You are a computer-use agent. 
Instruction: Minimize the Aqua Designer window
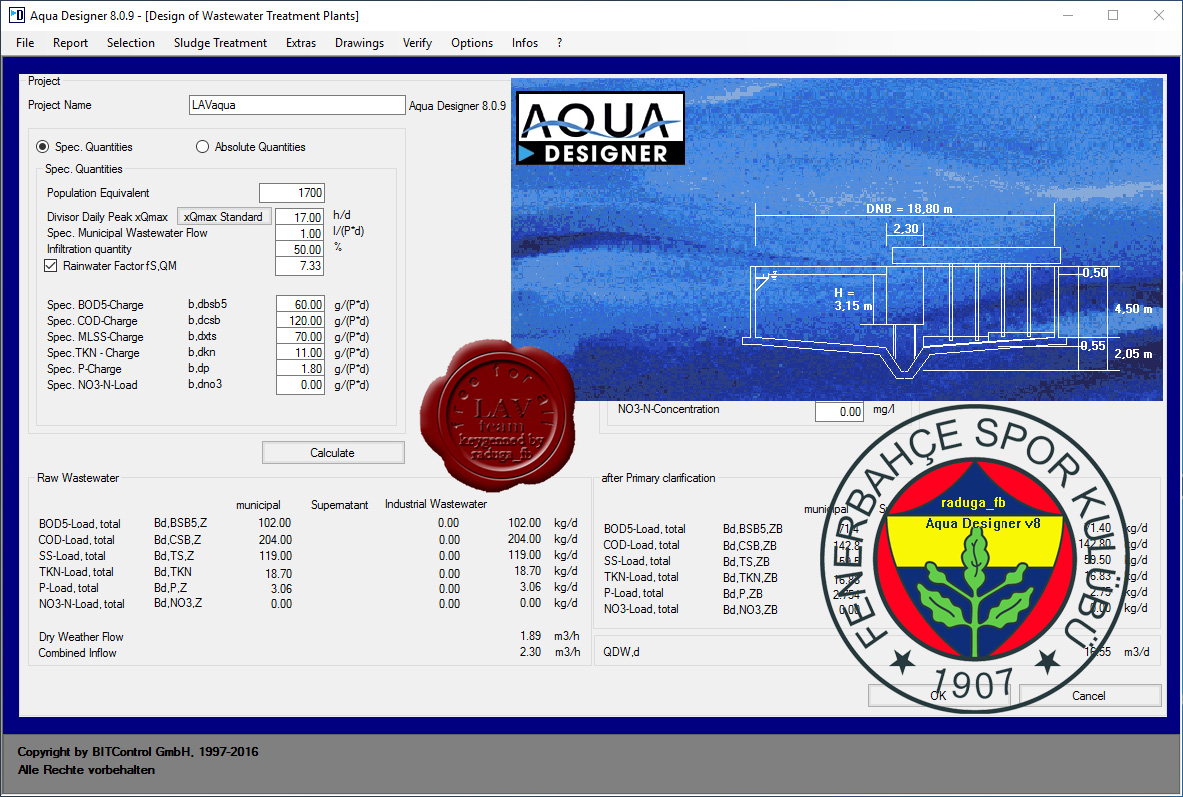pos(1068,15)
